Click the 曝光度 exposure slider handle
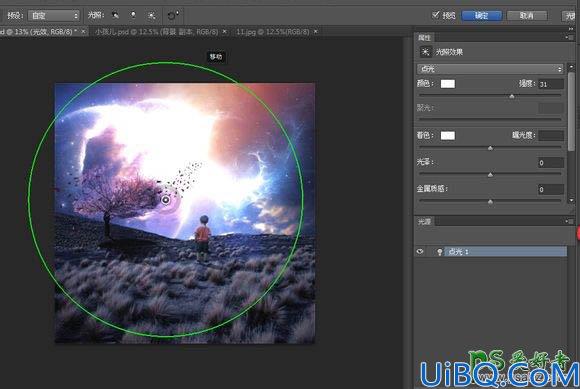Screen dimensions: 580x389 (490, 148)
